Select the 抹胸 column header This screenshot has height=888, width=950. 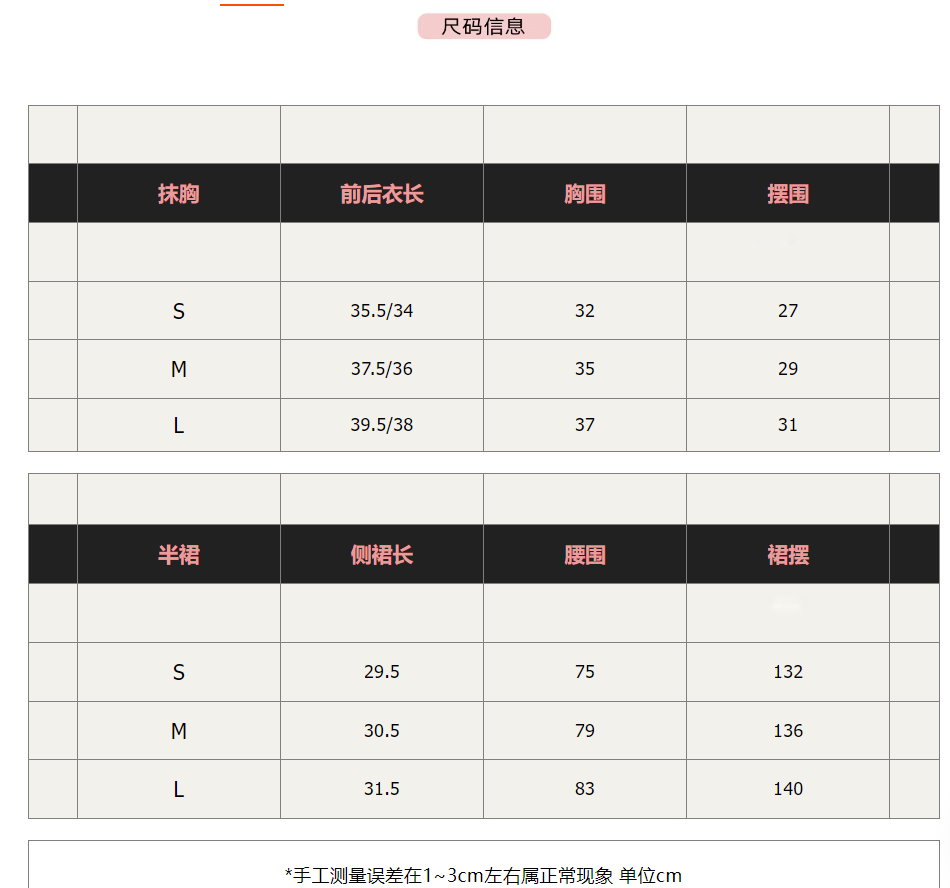[179, 194]
